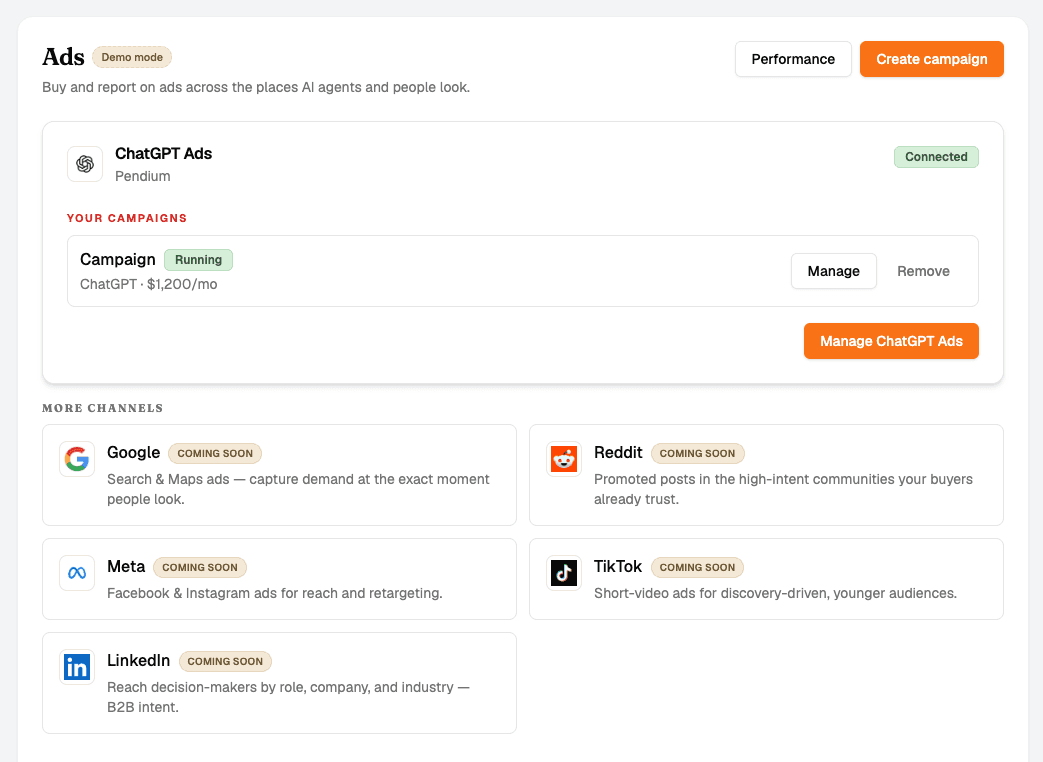Click the 'ChatGPT · $1,200/mo' budget text

pos(148,285)
